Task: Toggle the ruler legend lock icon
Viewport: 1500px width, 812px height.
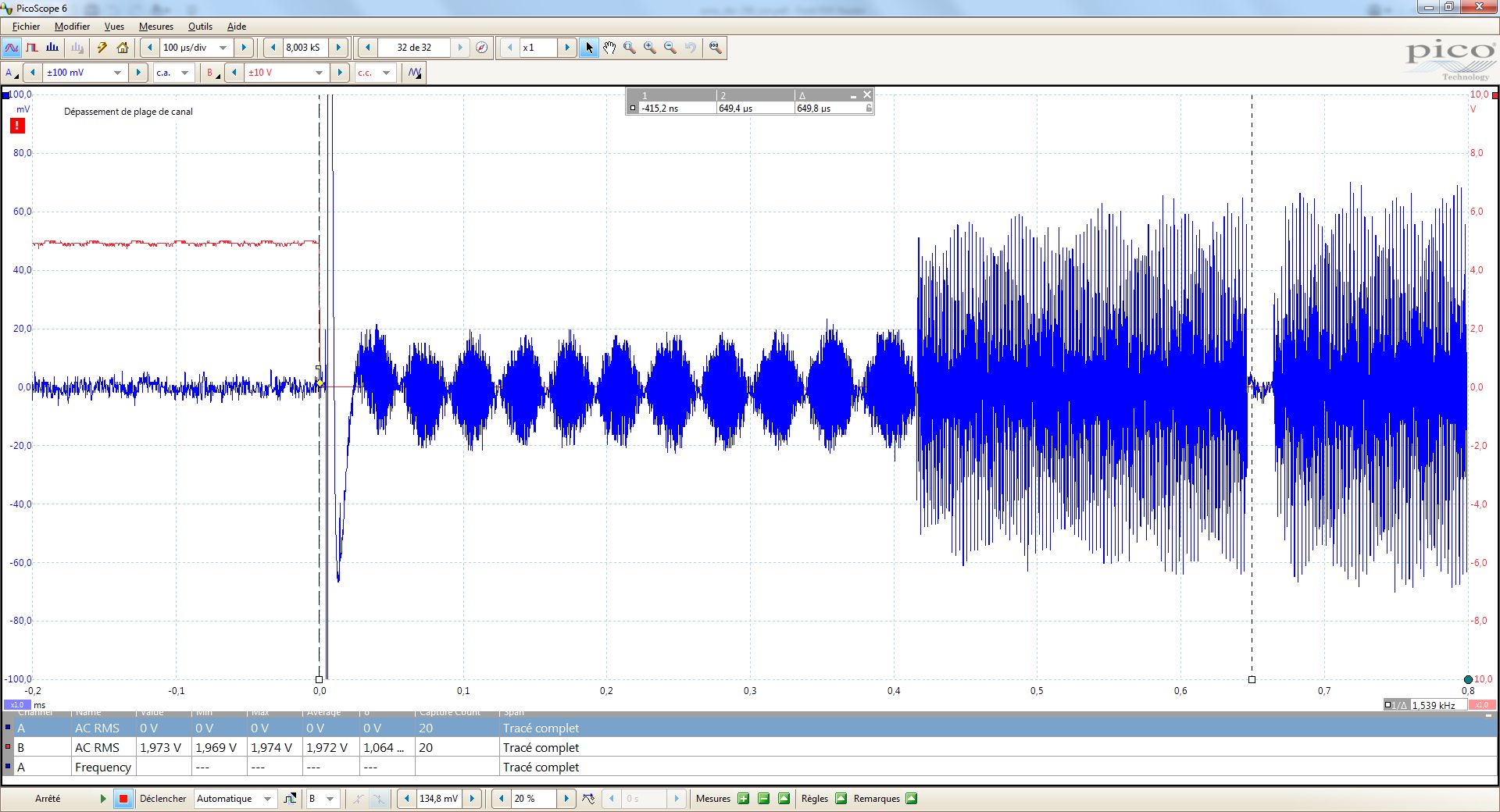Action: point(868,109)
